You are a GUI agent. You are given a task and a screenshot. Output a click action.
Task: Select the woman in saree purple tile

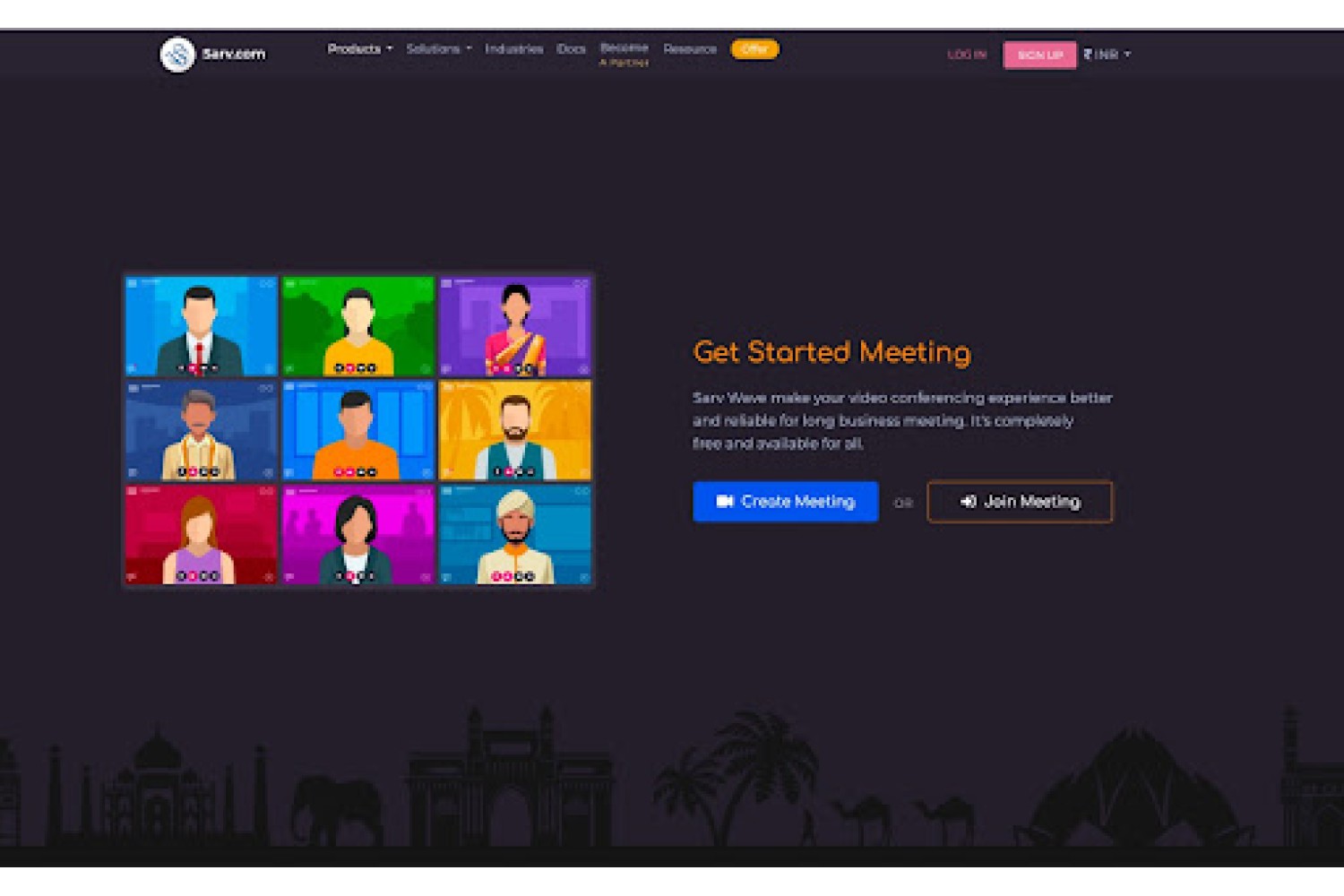click(x=515, y=326)
